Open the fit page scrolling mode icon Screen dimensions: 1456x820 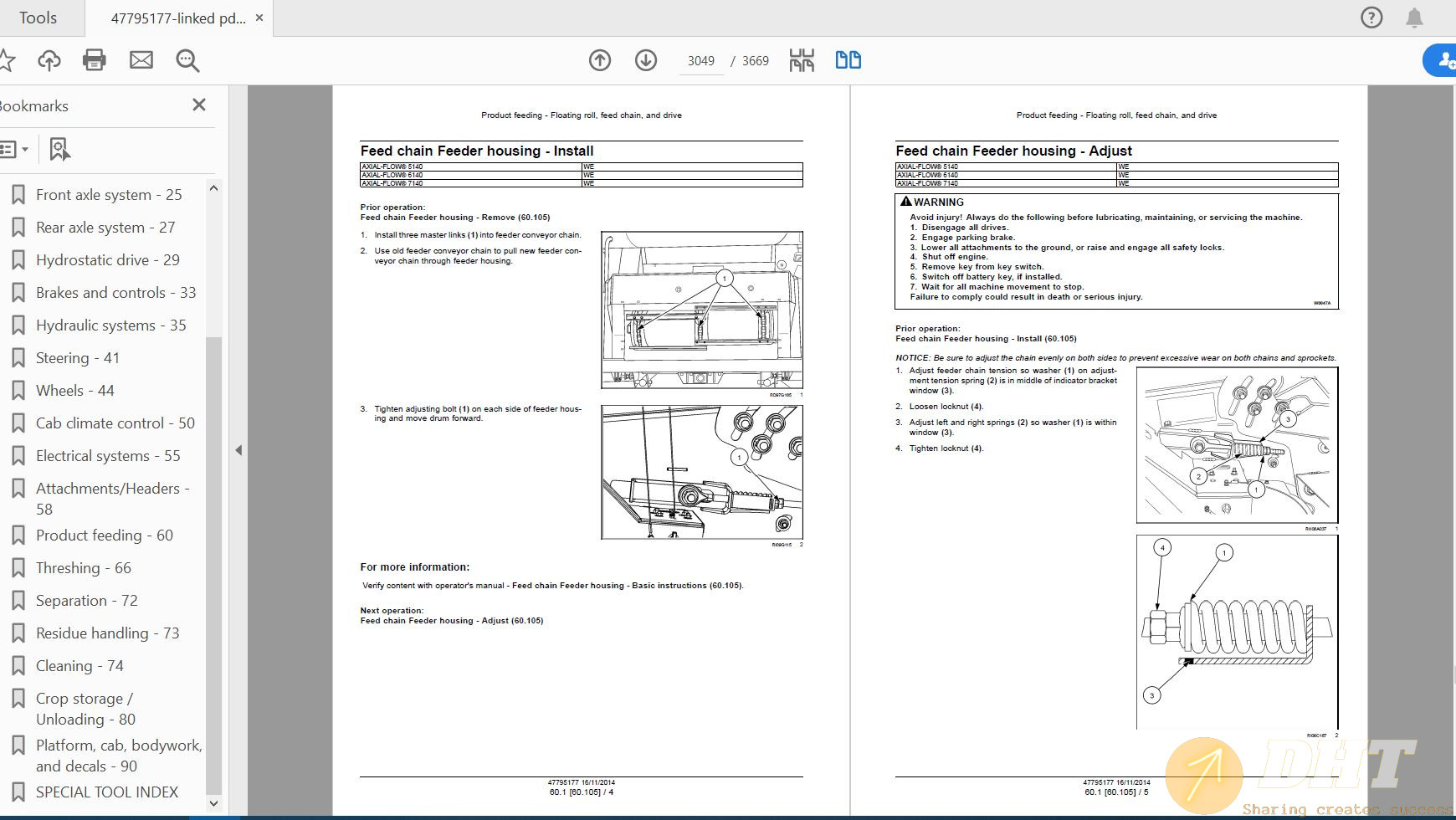pos(802,60)
